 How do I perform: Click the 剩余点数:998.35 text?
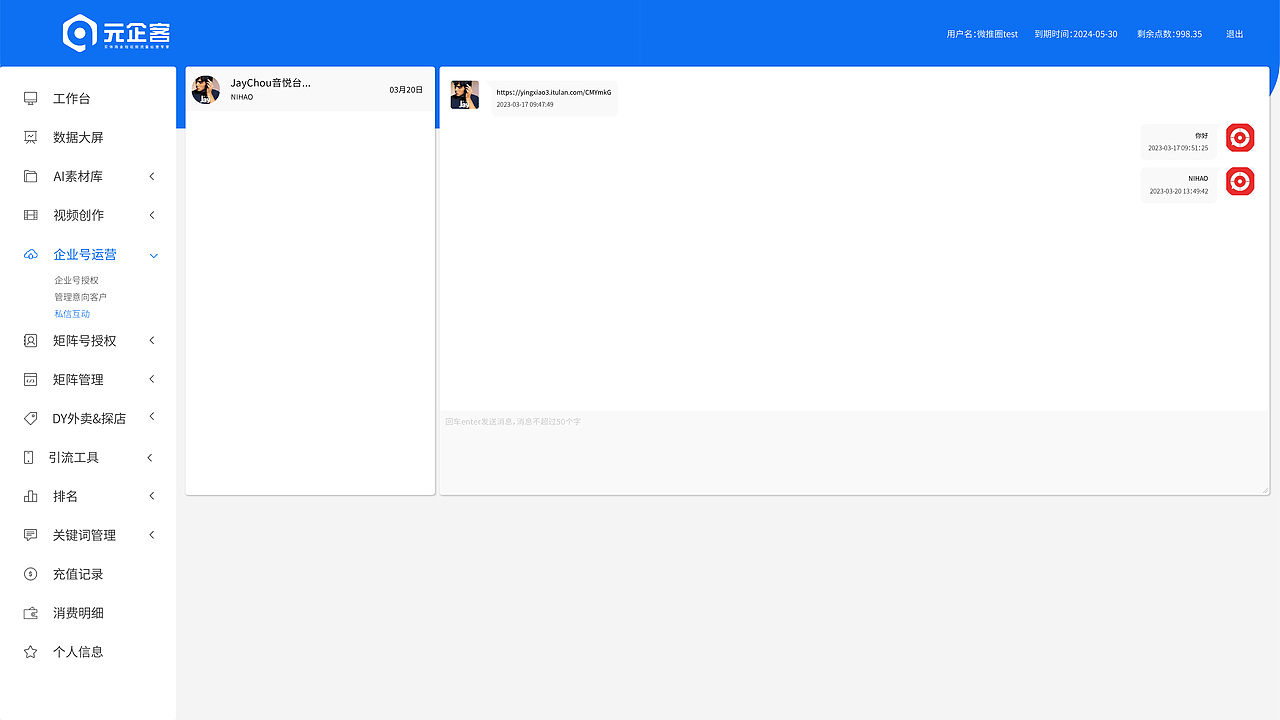(x=1169, y=34)
